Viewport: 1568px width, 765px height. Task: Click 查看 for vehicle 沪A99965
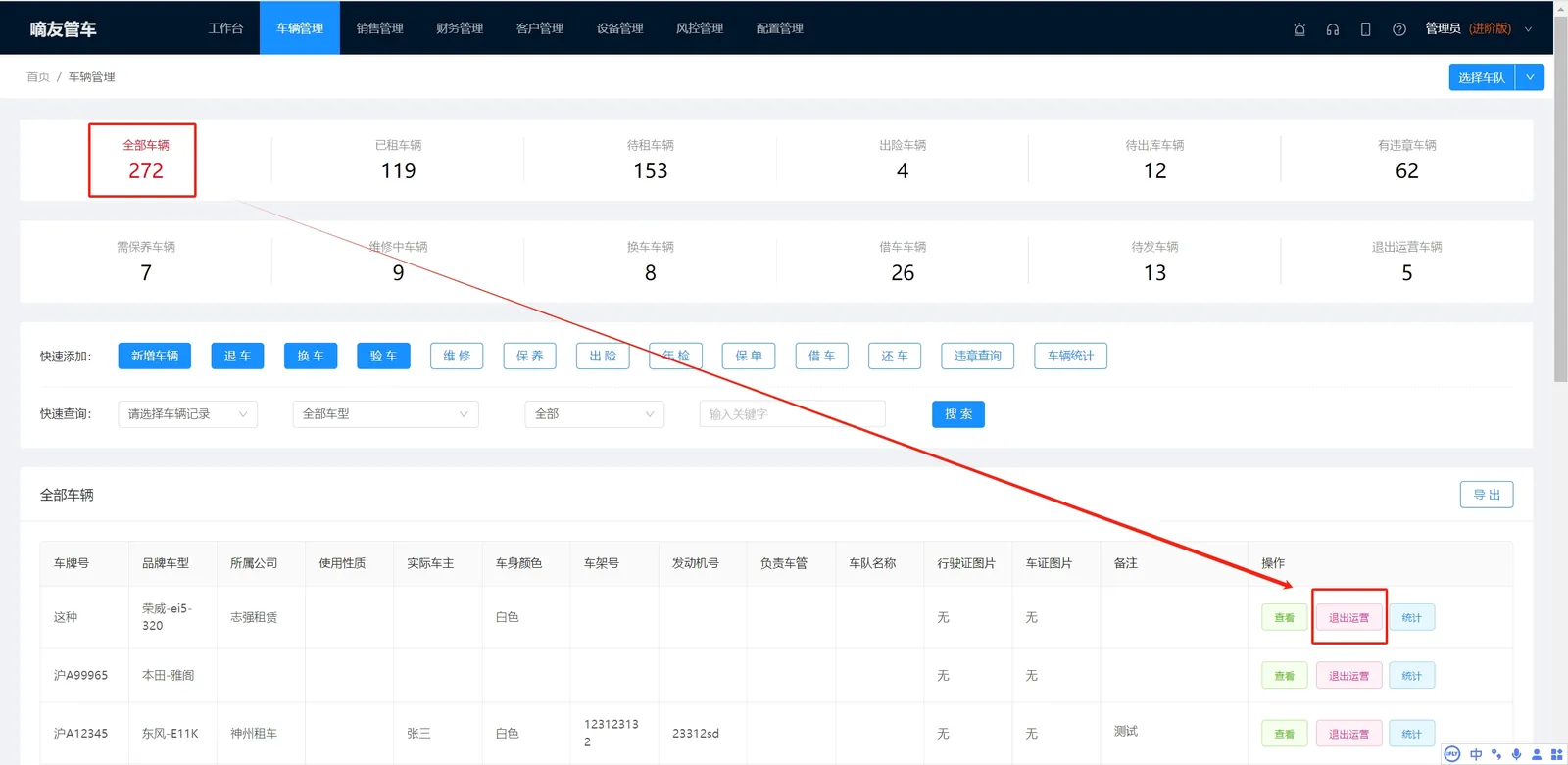pyautogui.click(x=1284, y=676)
